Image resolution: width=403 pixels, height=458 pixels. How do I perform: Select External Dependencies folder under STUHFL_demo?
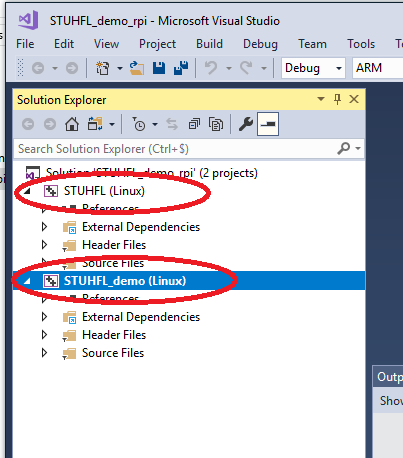141,317
